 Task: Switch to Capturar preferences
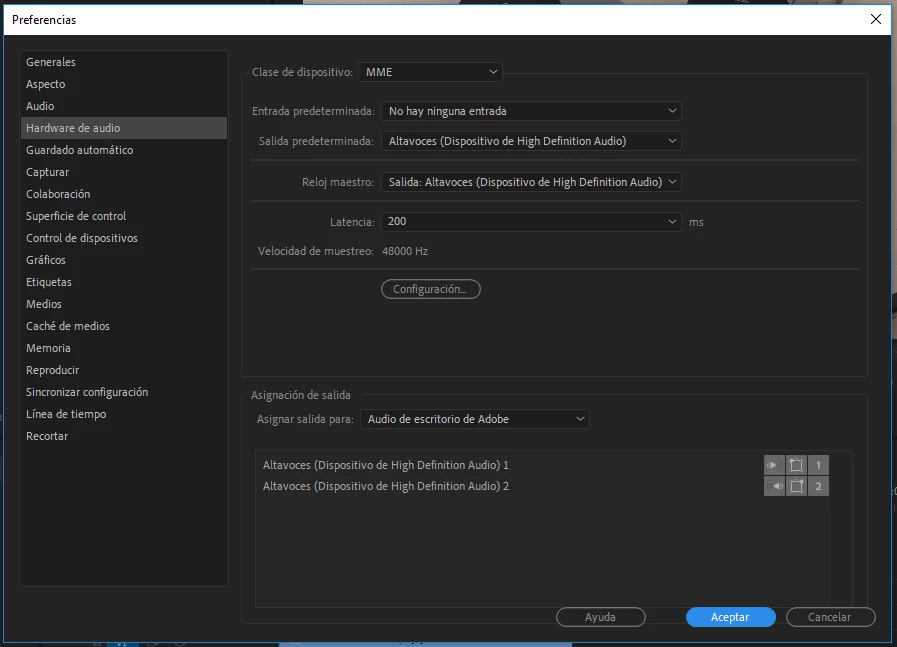point(124,172)
